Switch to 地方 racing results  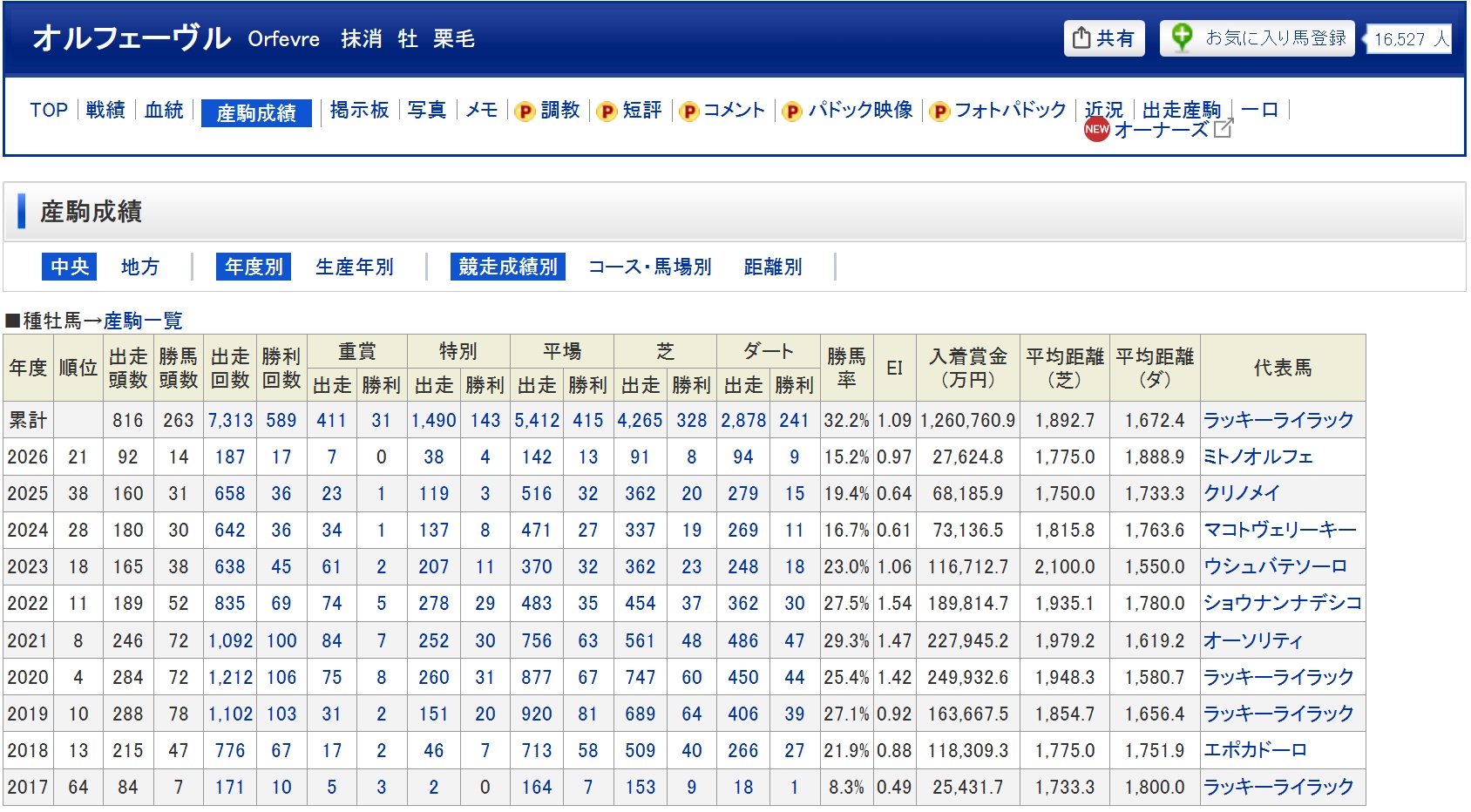139,267
